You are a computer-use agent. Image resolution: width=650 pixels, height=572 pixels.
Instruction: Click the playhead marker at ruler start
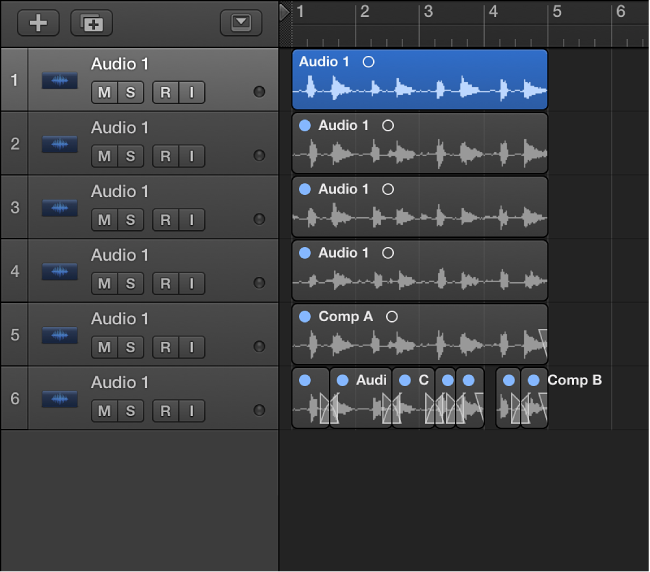tap(284, 11)
